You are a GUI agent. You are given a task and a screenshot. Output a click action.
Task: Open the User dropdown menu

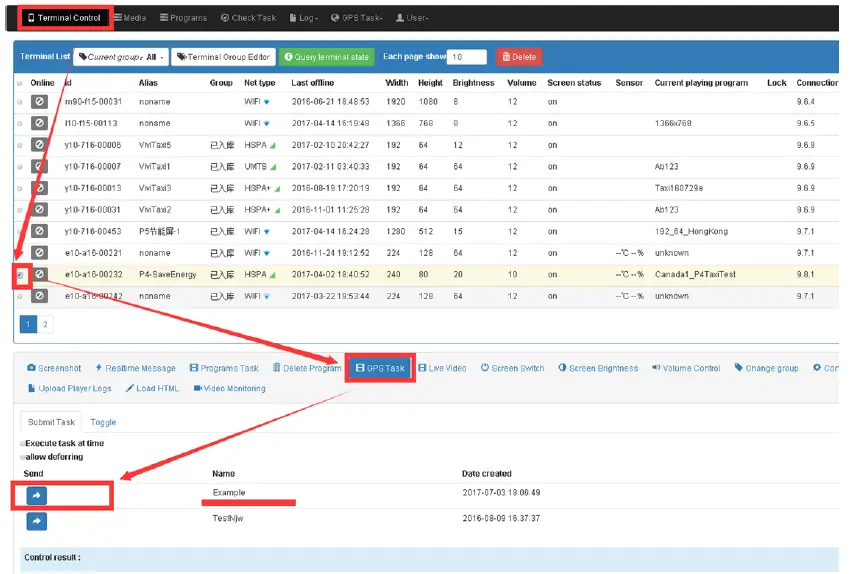(414, 18)
